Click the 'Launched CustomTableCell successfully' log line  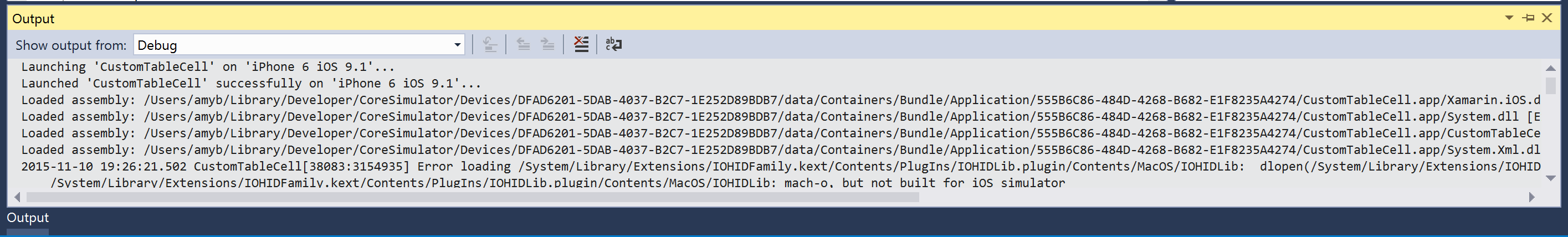pos(251,83)
